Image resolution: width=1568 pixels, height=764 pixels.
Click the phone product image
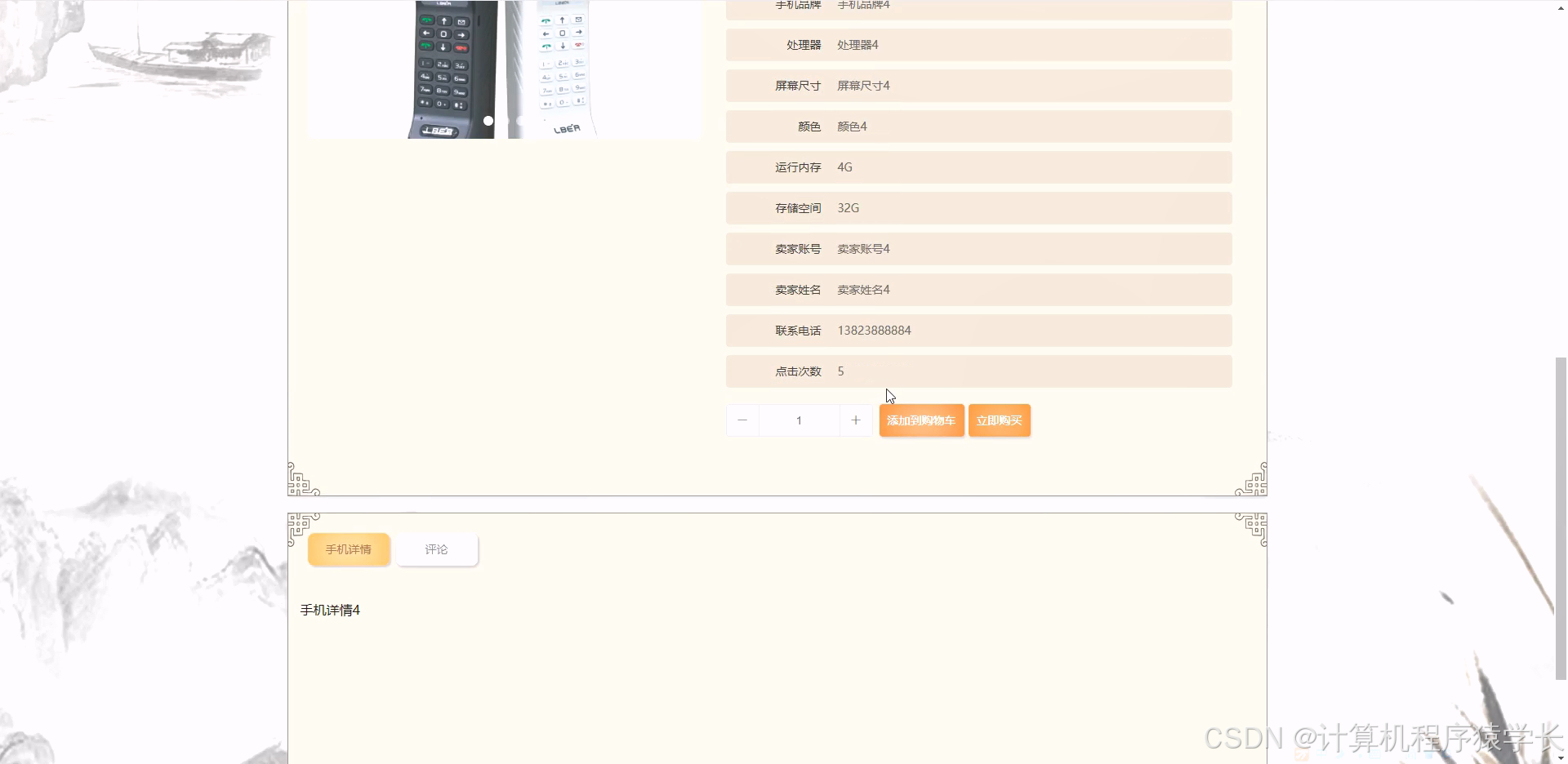(x=504, y=69)
